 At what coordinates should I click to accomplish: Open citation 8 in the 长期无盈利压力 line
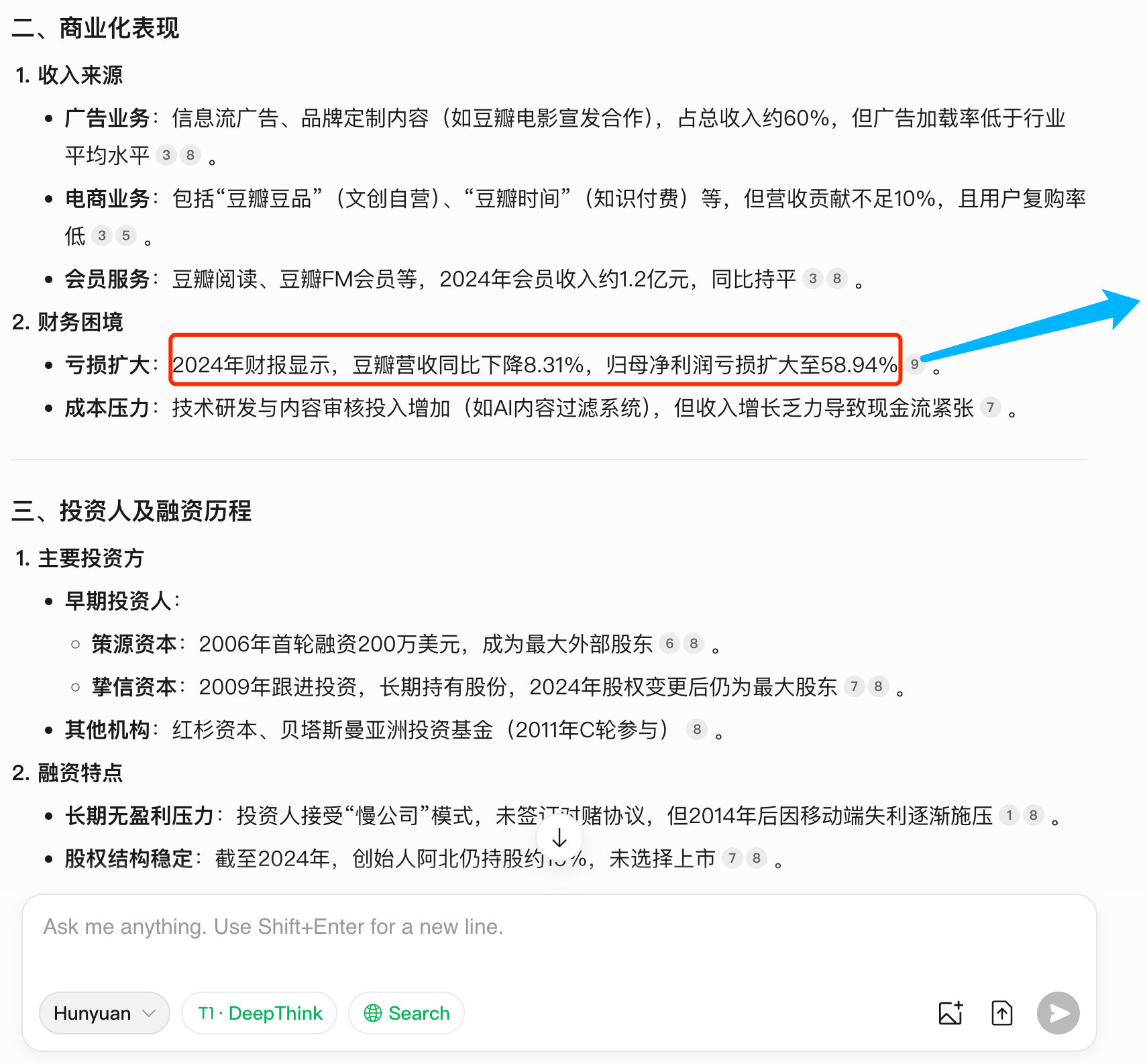point(1034,815)
